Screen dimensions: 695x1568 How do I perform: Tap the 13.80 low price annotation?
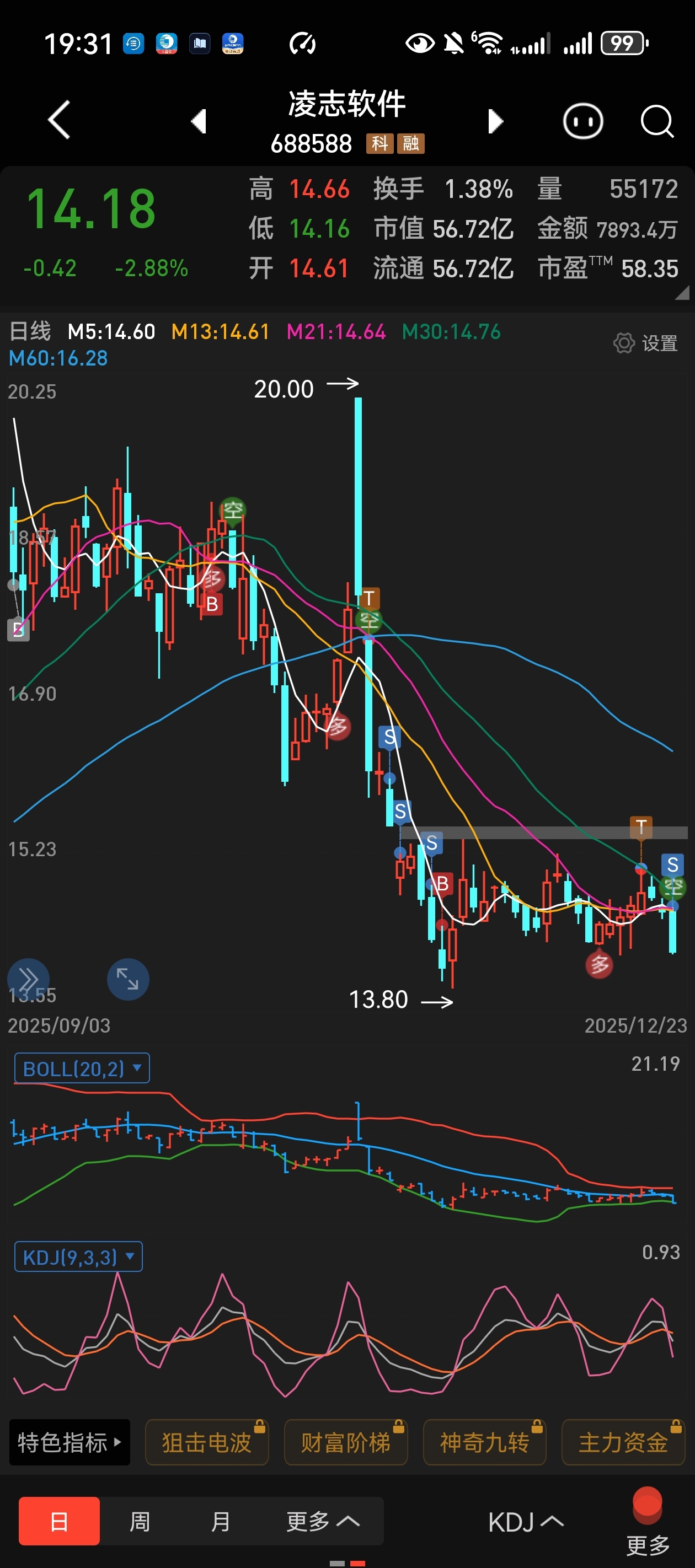(378, 1000)
